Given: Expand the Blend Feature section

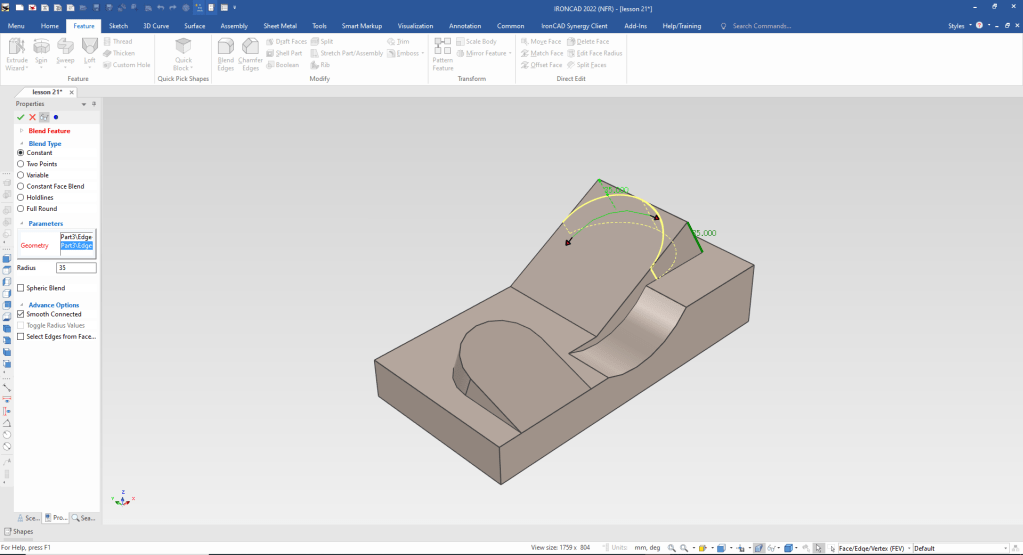Looking at the screenshot, I should [22, 131].
